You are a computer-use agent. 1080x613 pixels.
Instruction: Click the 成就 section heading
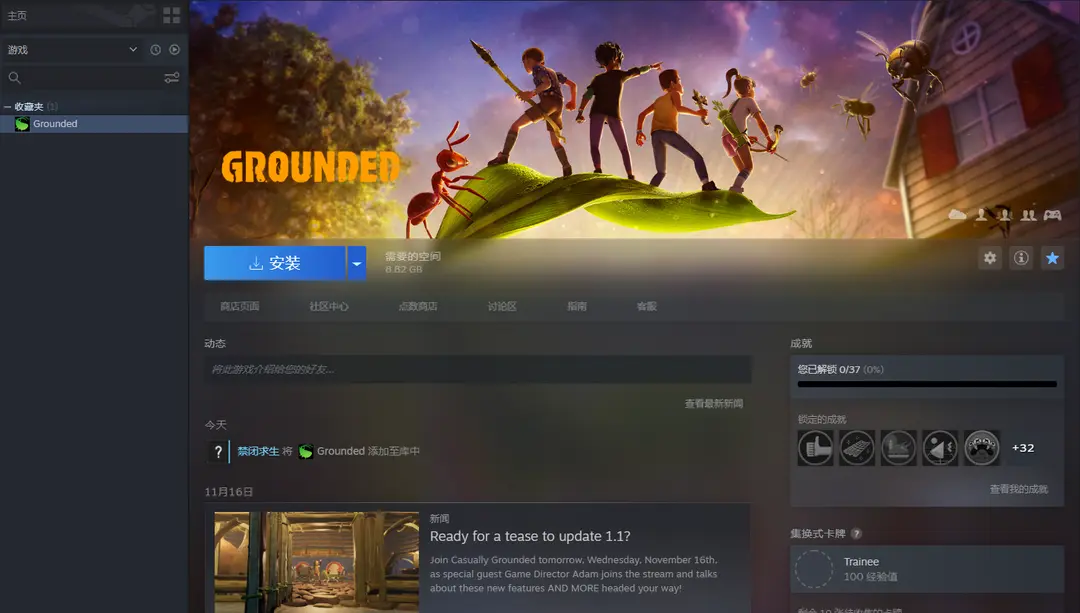(x=801, y=343)
